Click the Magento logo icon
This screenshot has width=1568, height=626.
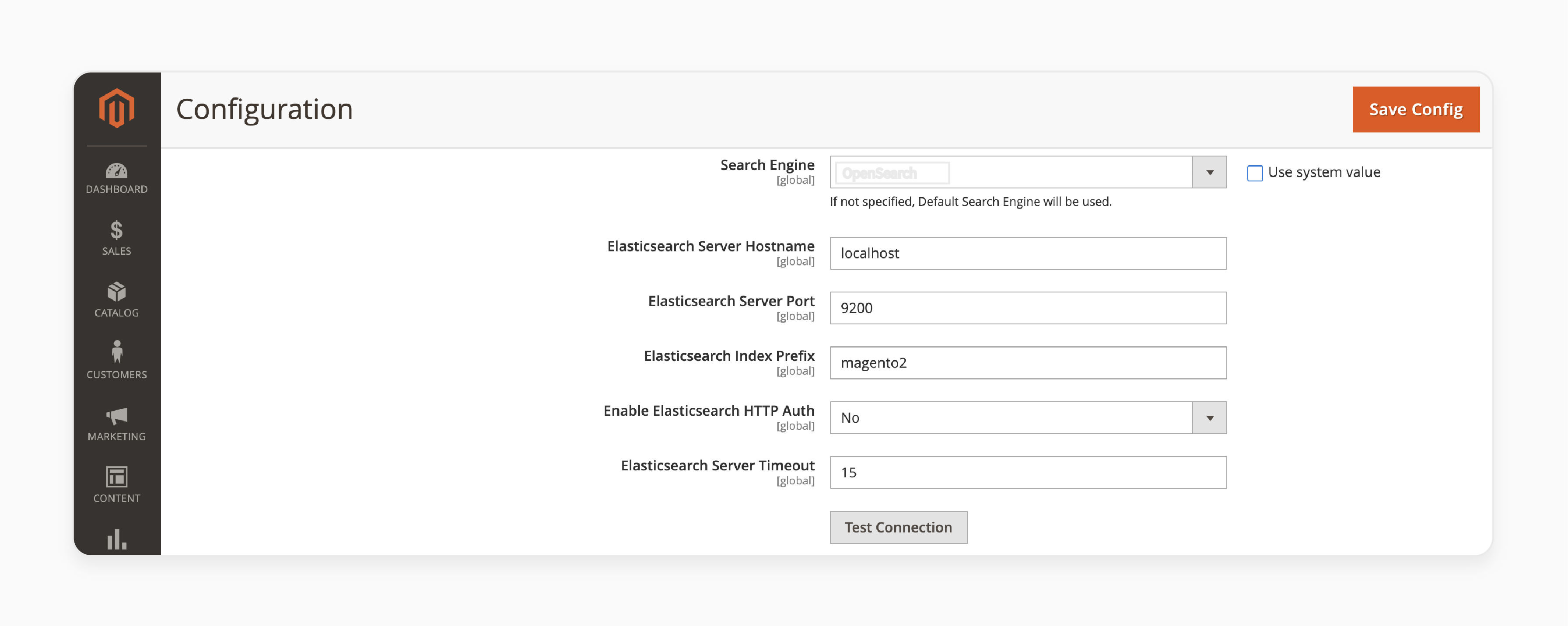point(116,108)
